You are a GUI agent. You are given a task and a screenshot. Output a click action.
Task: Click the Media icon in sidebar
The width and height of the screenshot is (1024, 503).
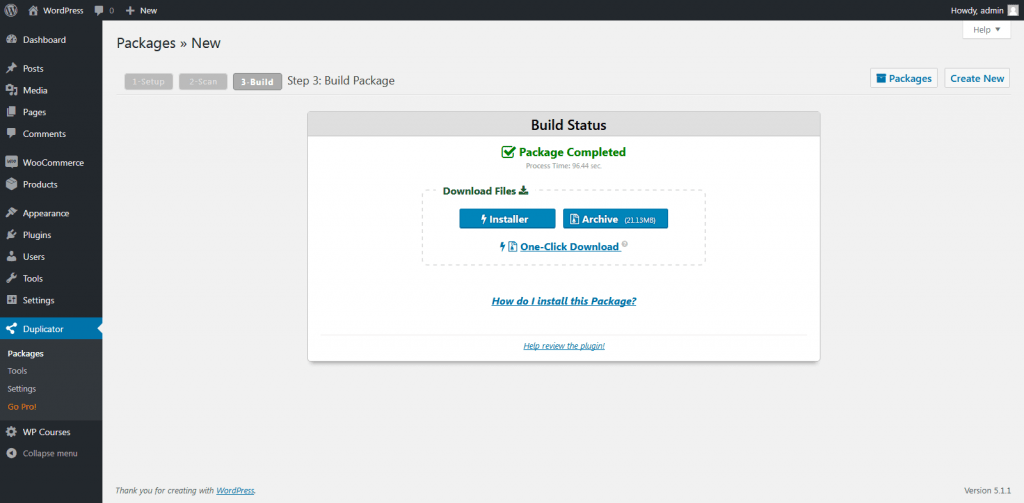point(11,90)
